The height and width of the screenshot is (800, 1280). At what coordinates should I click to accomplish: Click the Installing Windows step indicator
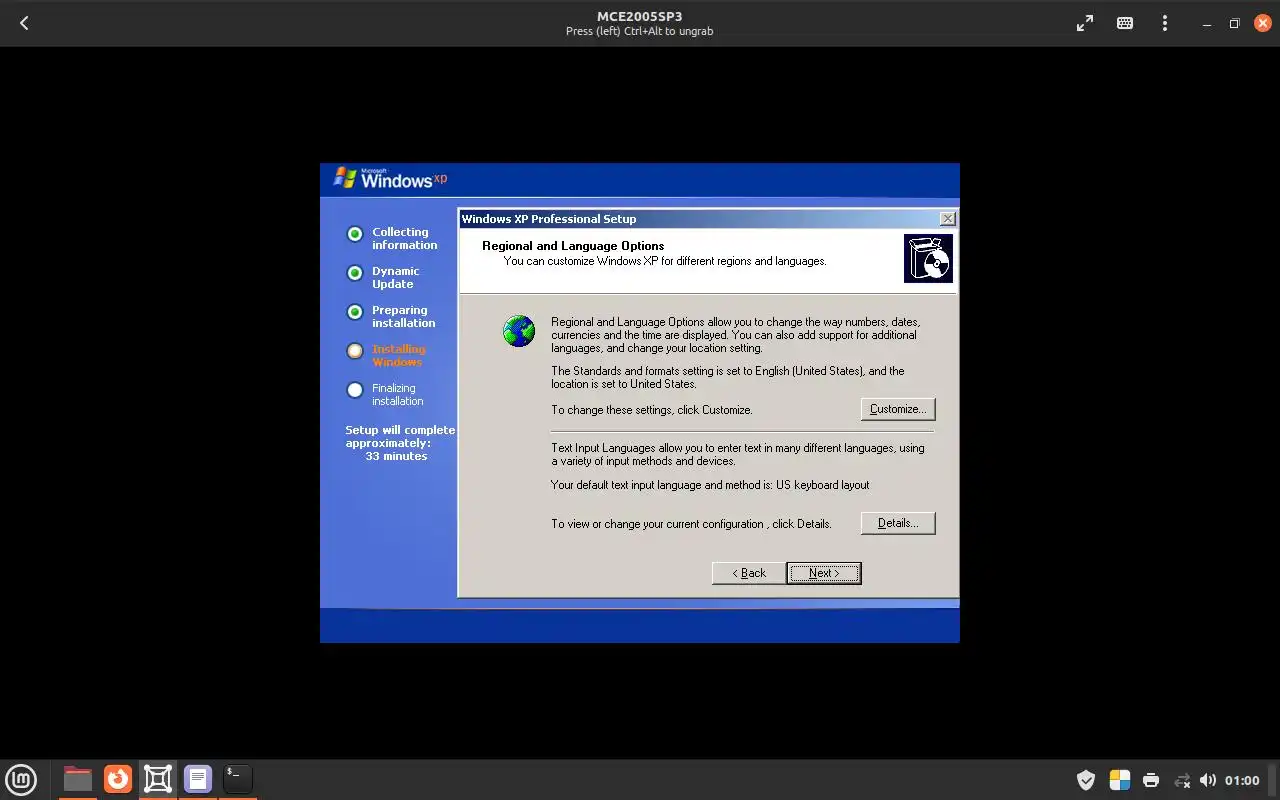click(354, 351)
